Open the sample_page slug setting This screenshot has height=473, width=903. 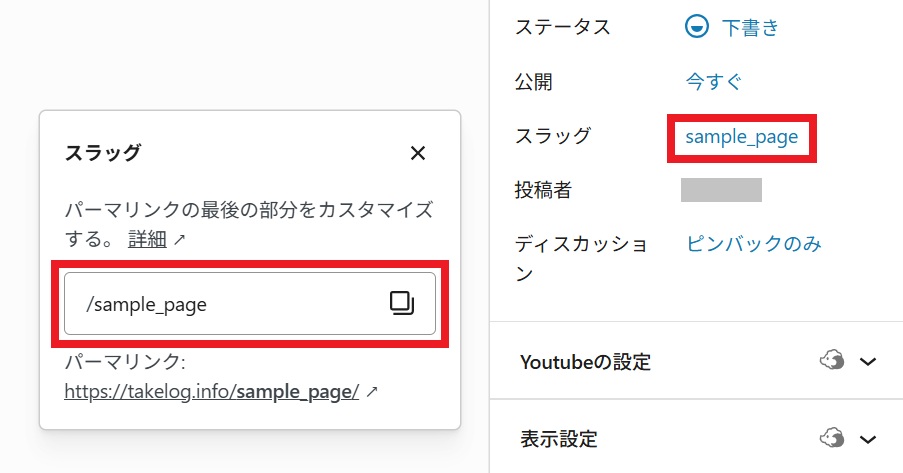pos(742,137)
